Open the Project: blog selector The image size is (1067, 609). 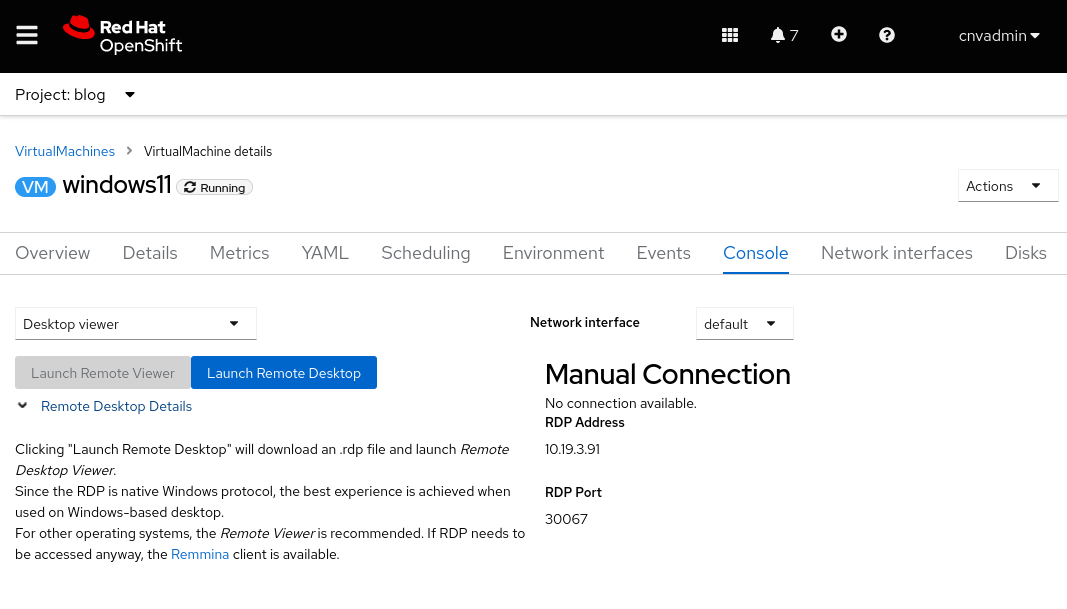pyautogui.click(x=75, y=95)
